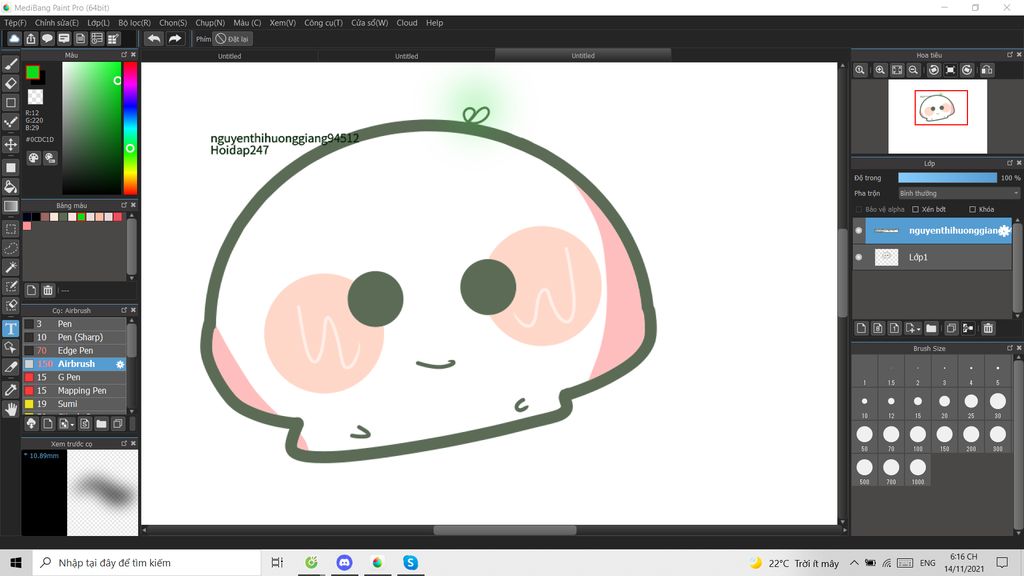The height and width of the screenshot is (576, 1024).
Task: Click the fit-to-screen icon in the Navigator
Action: coord(897,70)
